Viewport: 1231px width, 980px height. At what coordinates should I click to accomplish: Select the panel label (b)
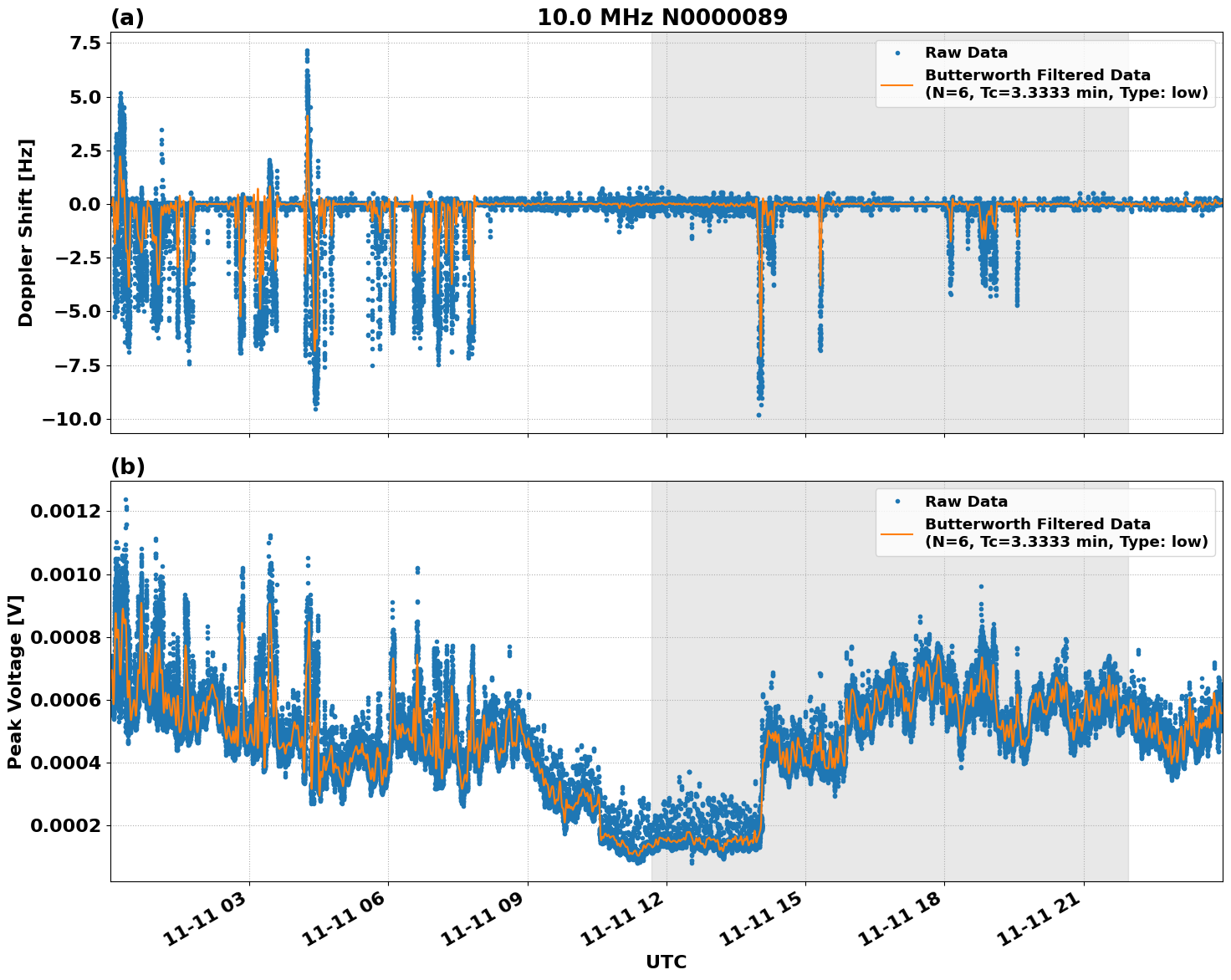127,466
